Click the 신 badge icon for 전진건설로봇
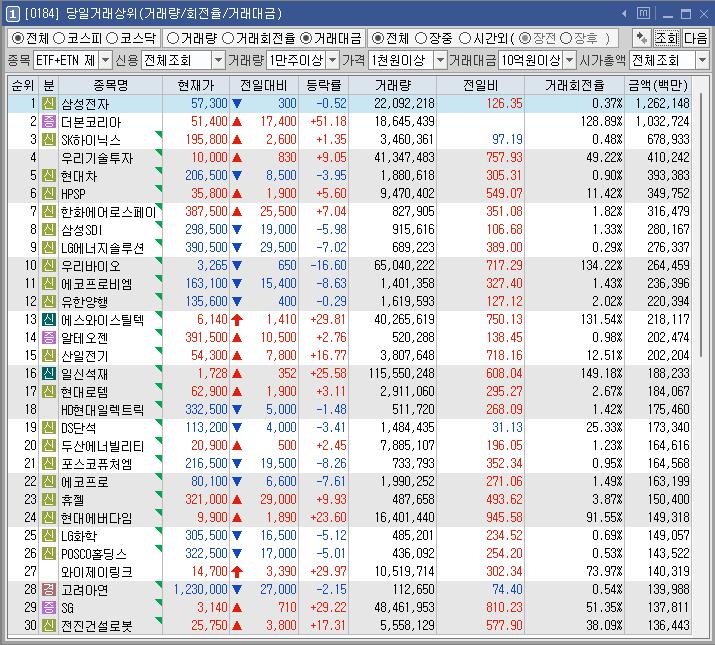715x645 pixels. (49, 625)
